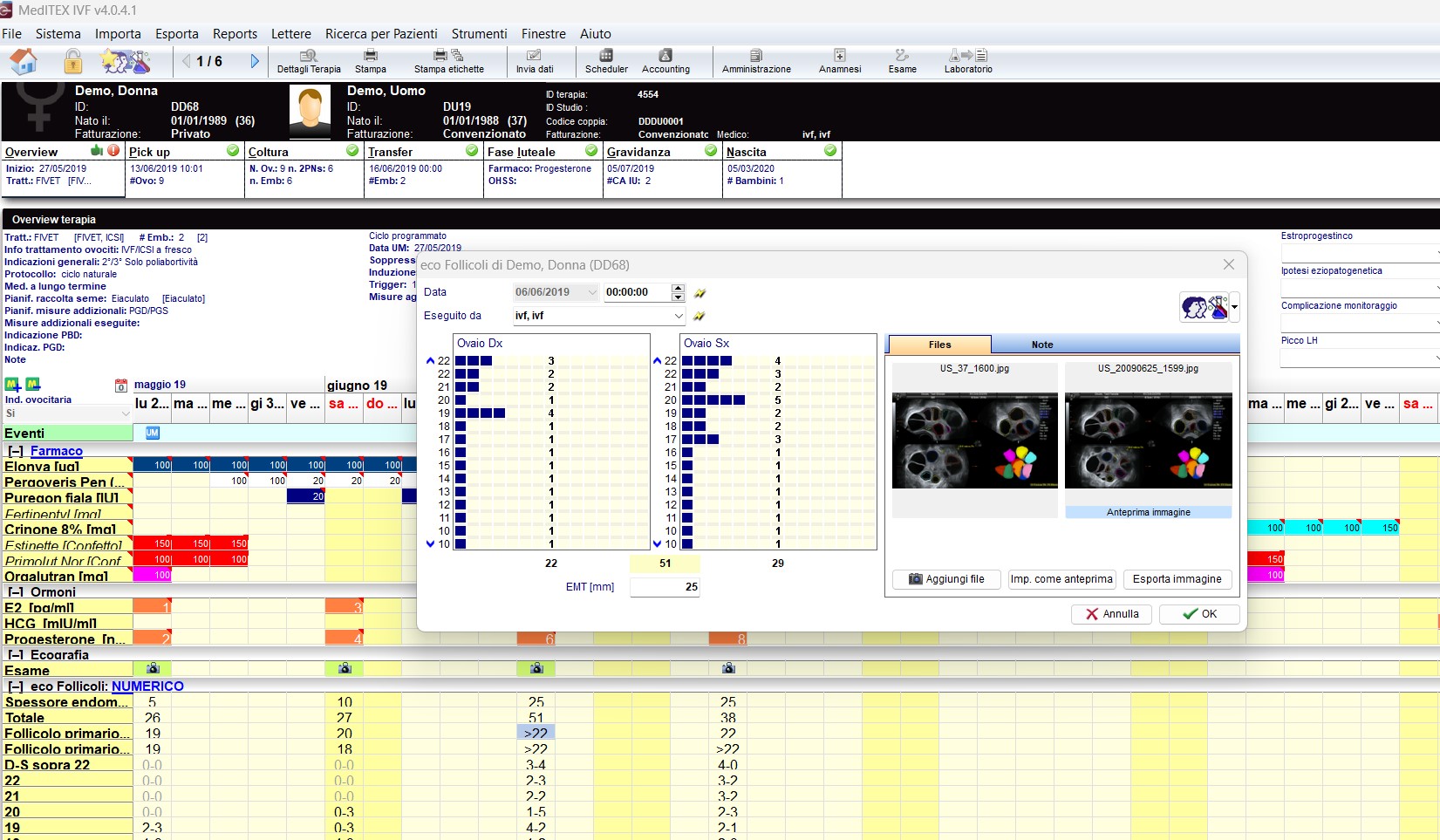This screenshot has height=840, width=1440.
Task: Click calendar icon beside maggio 19
Action: 121,385
